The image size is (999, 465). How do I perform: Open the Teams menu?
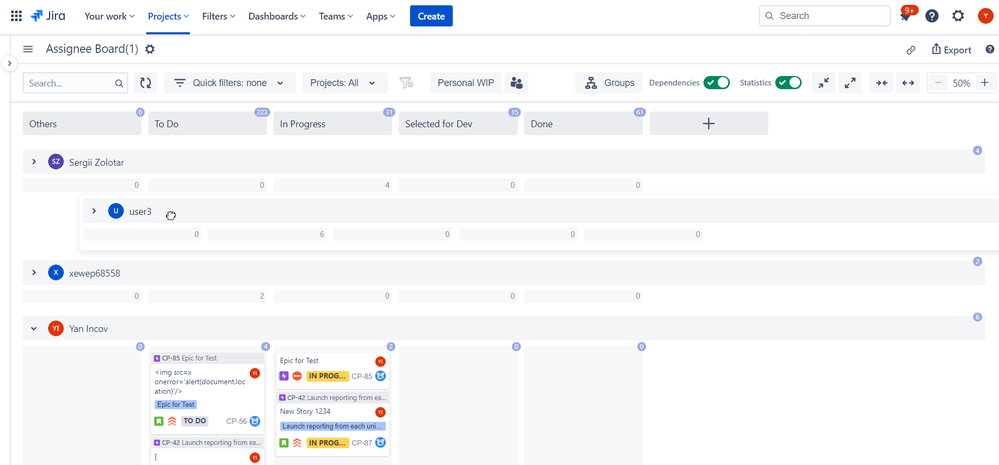point(336,17)
